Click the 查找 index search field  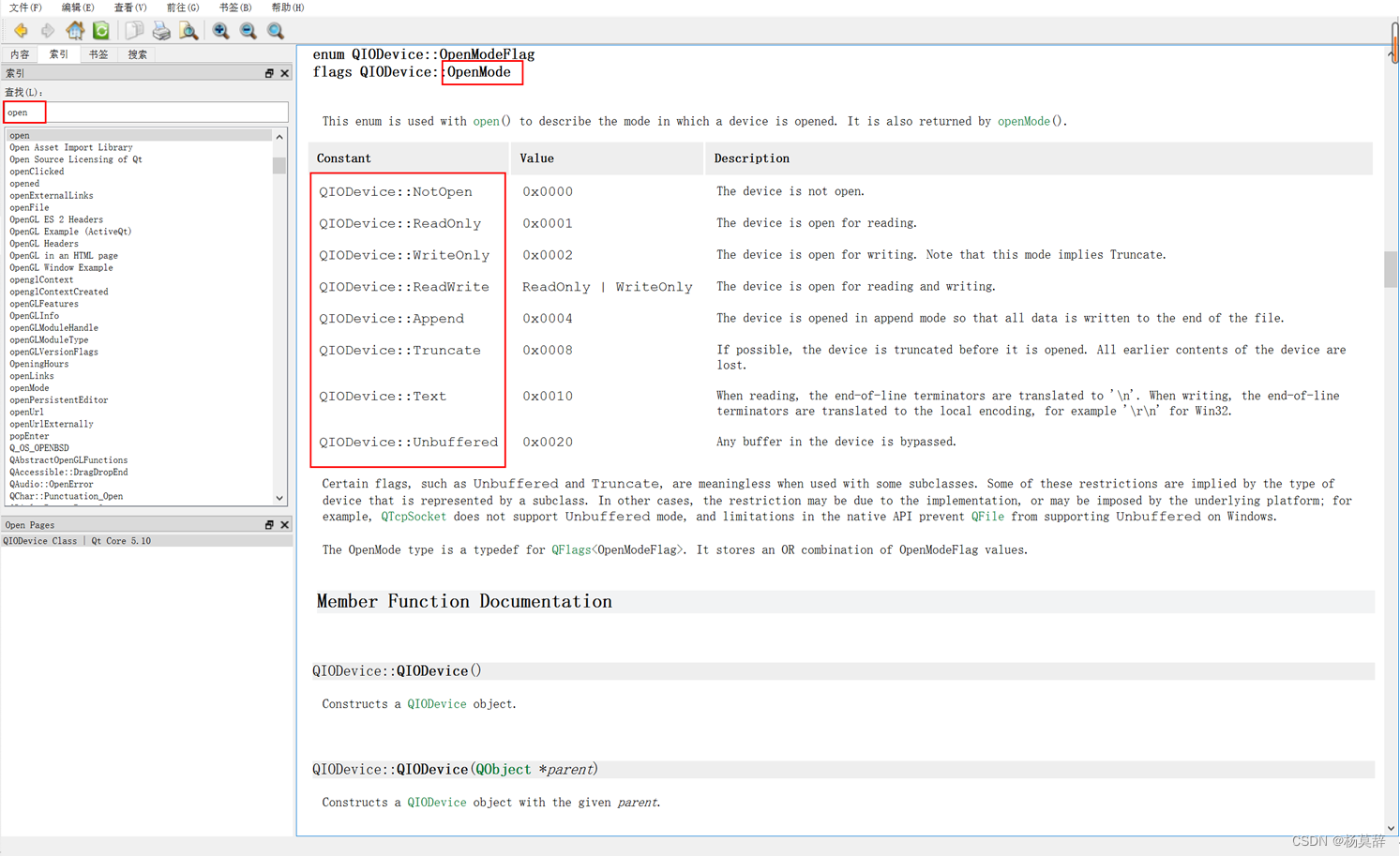(145, 113)
